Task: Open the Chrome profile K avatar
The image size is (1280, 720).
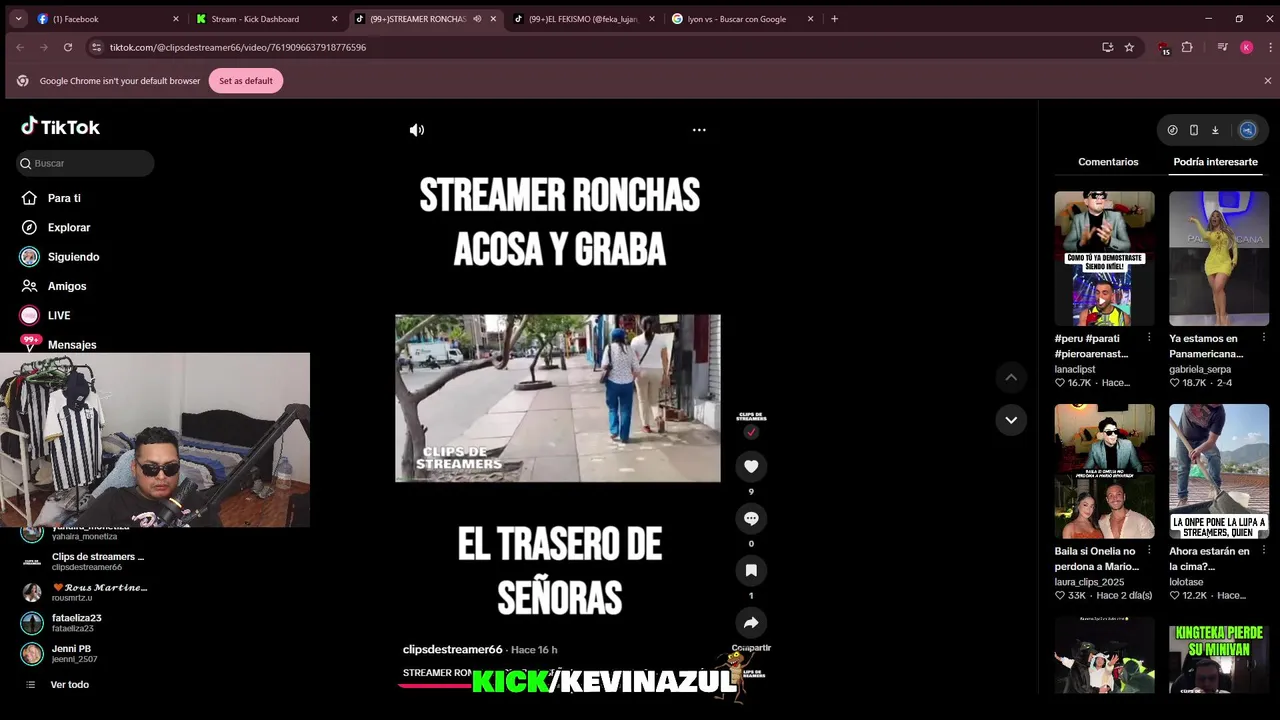Action: tap(1246, 47)
